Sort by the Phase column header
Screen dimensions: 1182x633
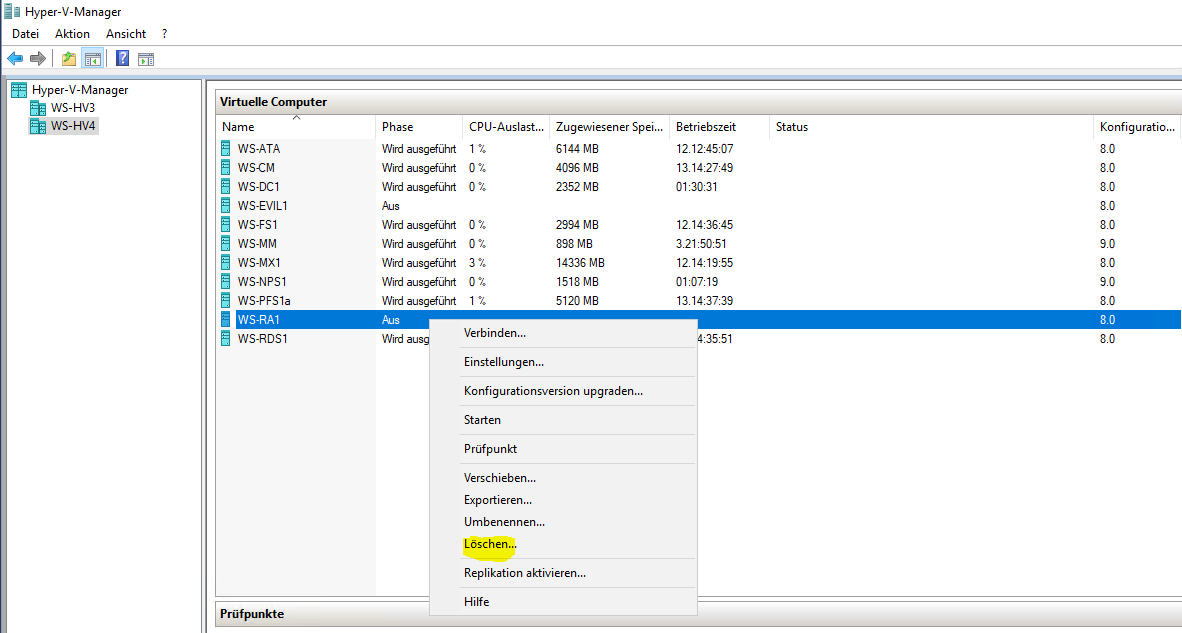click(419, 127)
